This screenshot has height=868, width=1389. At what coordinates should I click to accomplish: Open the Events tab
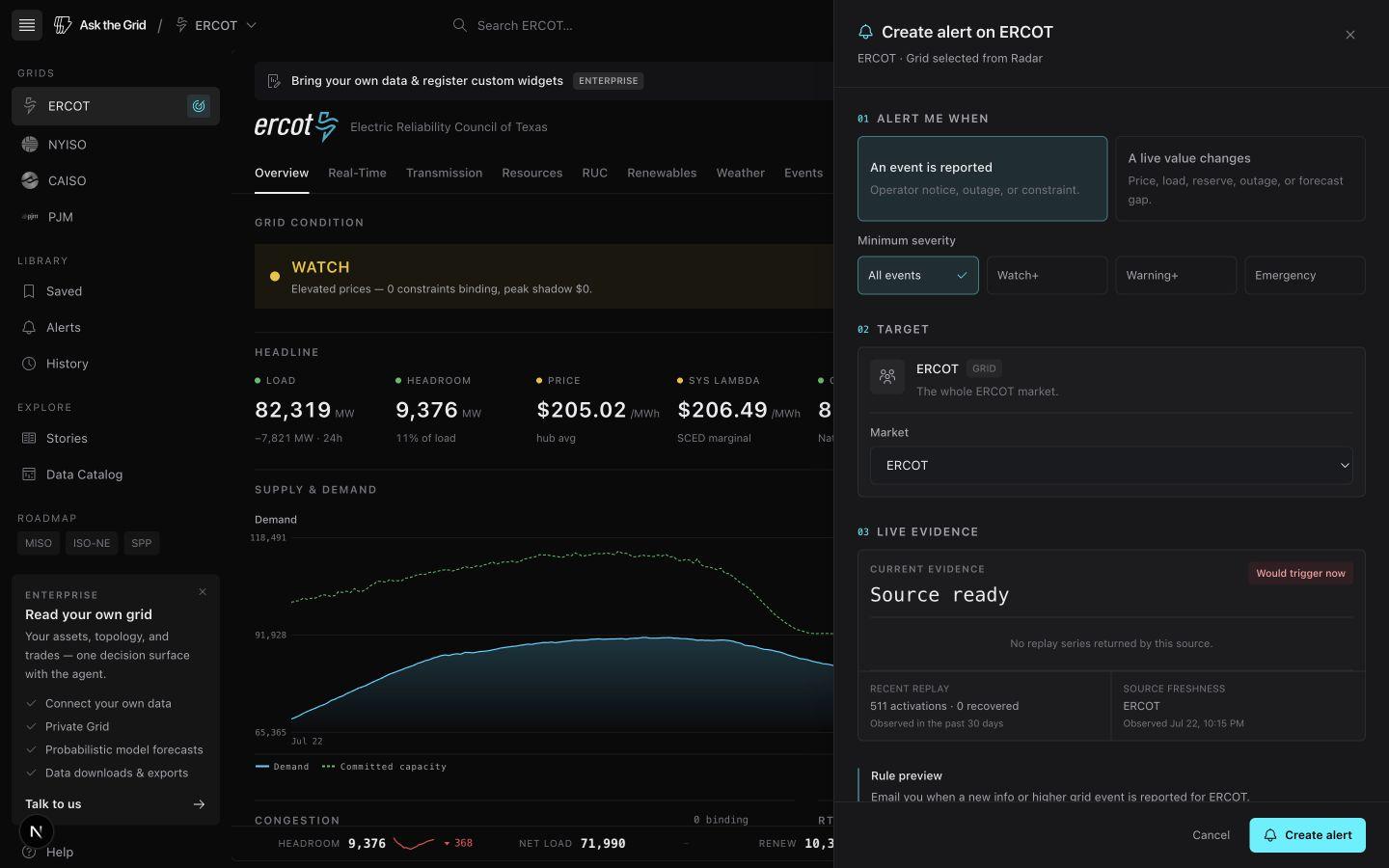tap(803, 174)
